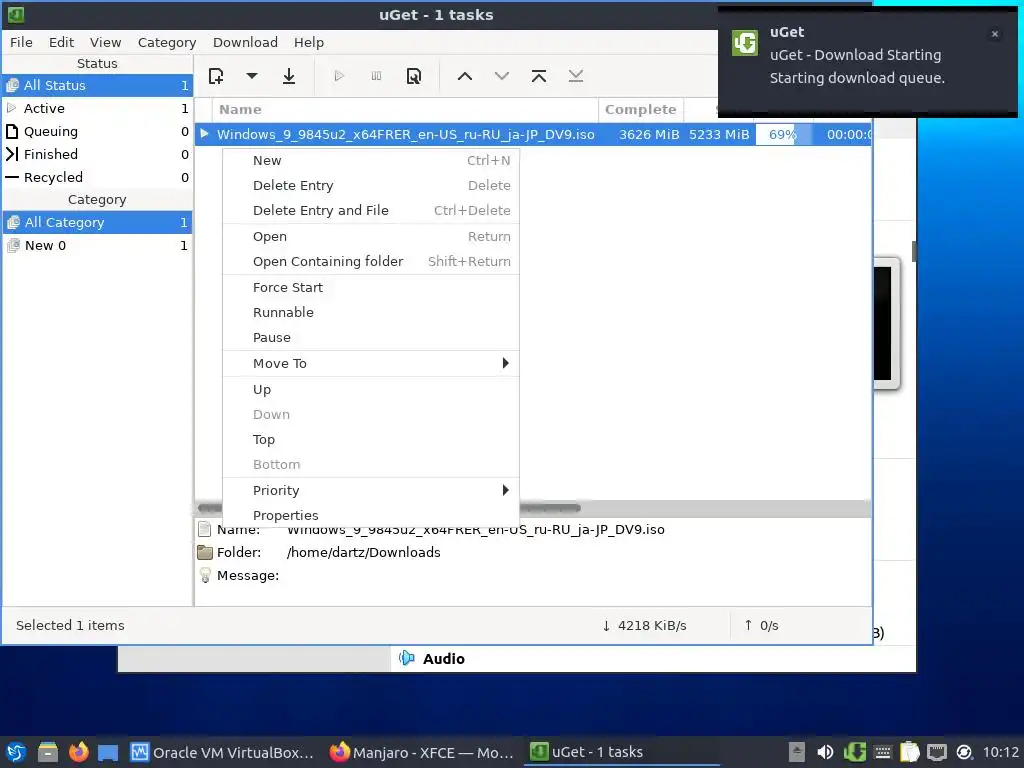The height and width of the screenshot is (768, 1024).
Task: Choose Delete Entry in context menu
Action: click(371, 185)
